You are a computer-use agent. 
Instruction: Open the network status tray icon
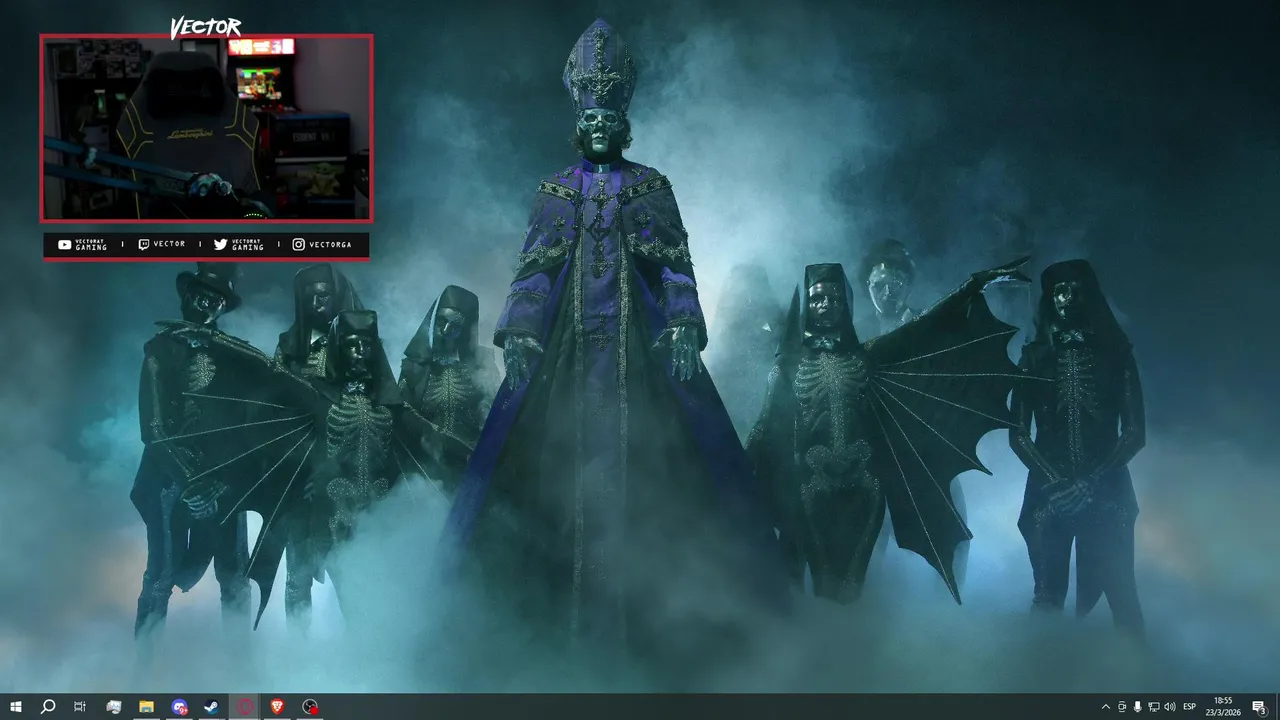click(x=1154, y=707)
